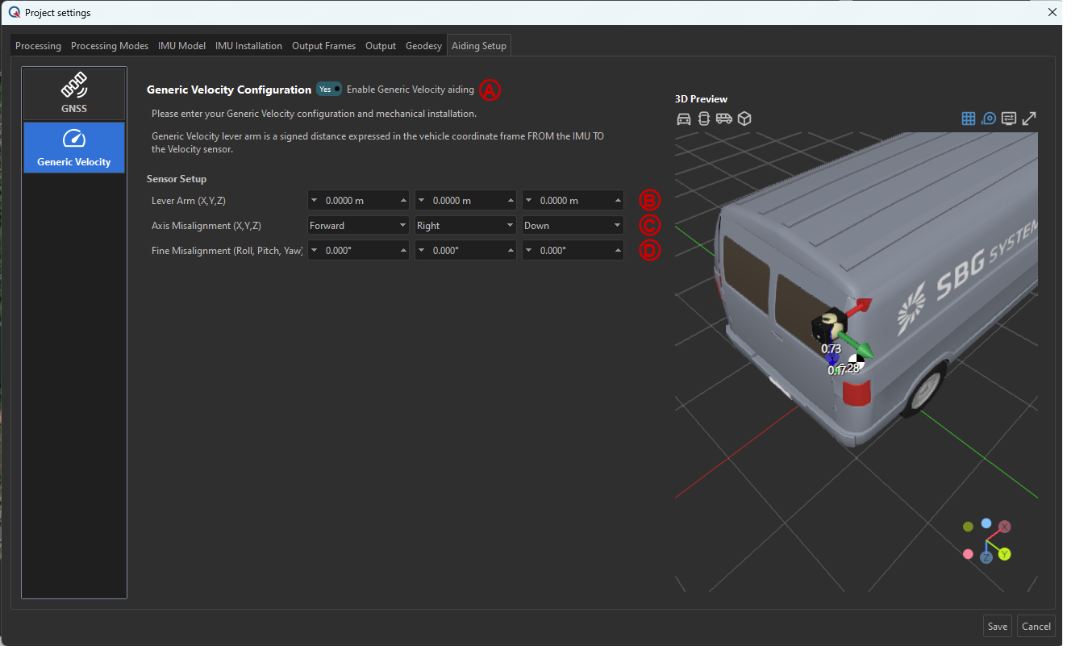Select GNSS in the aiding sidebar
The image size is (1082, 666).
[74, 93]
